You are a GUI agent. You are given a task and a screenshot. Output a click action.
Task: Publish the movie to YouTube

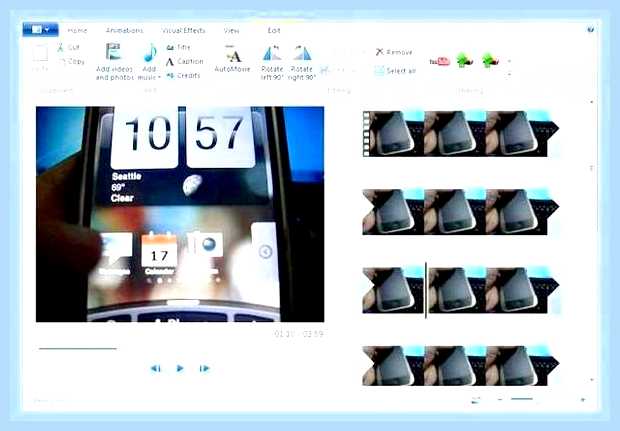(x=440, y=61)
